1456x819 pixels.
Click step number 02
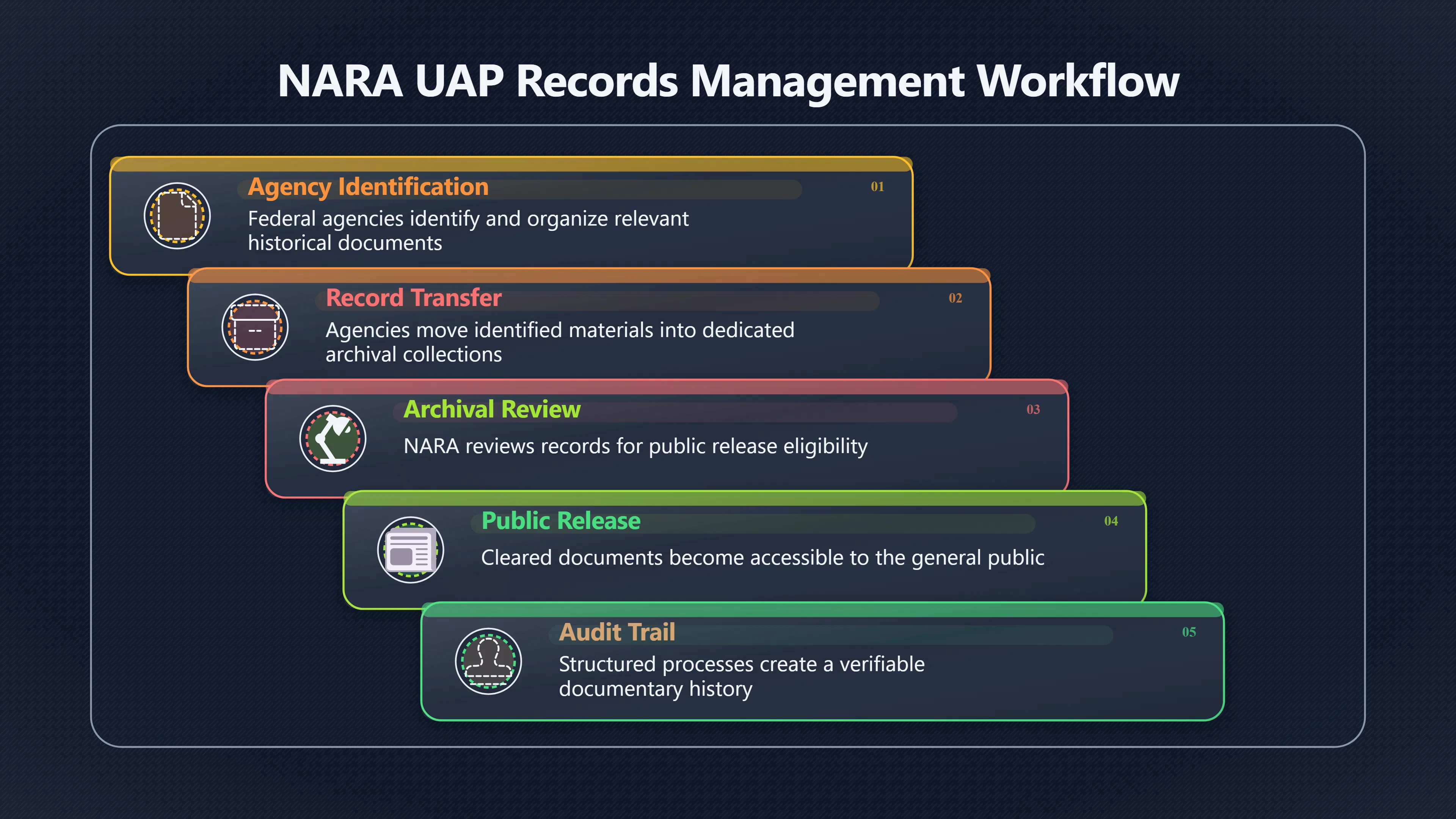coord(955,298)
